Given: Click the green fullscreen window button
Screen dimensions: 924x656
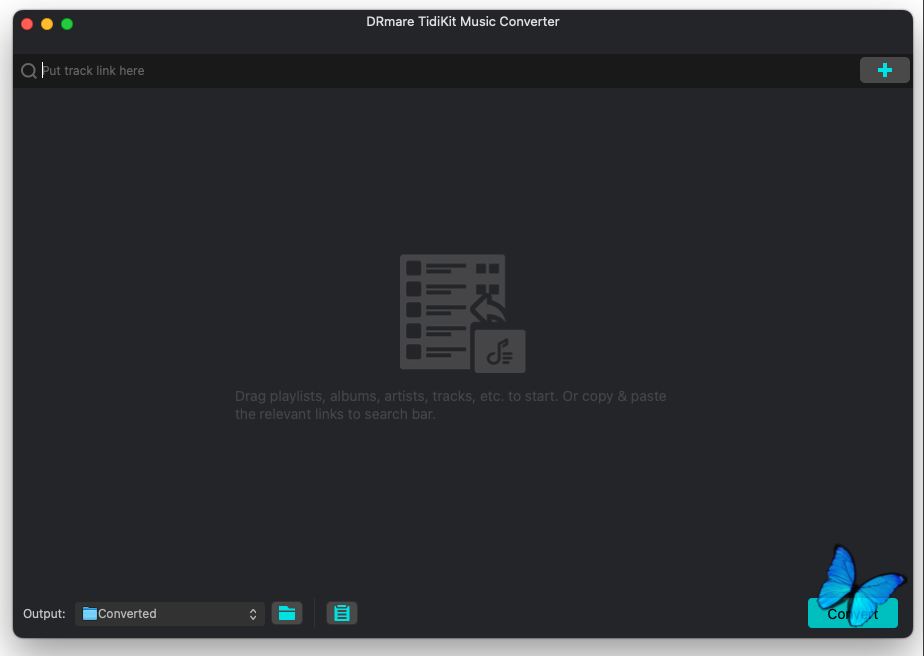Looking at the screenshot, I should point(67,24).
